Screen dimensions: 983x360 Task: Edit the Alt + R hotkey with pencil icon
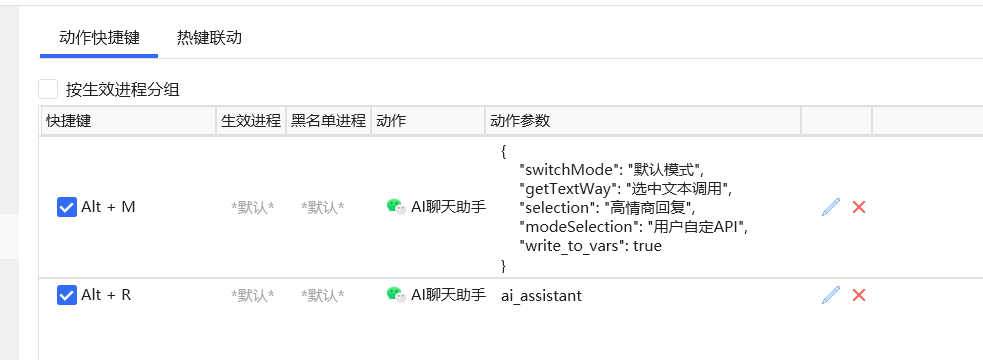coord(830,295)
